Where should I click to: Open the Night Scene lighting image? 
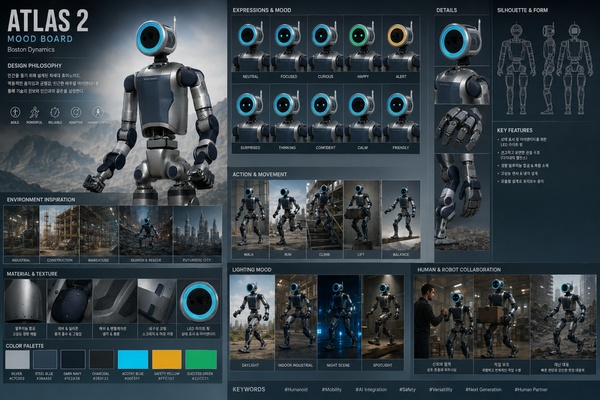click(x=339, y=317)
